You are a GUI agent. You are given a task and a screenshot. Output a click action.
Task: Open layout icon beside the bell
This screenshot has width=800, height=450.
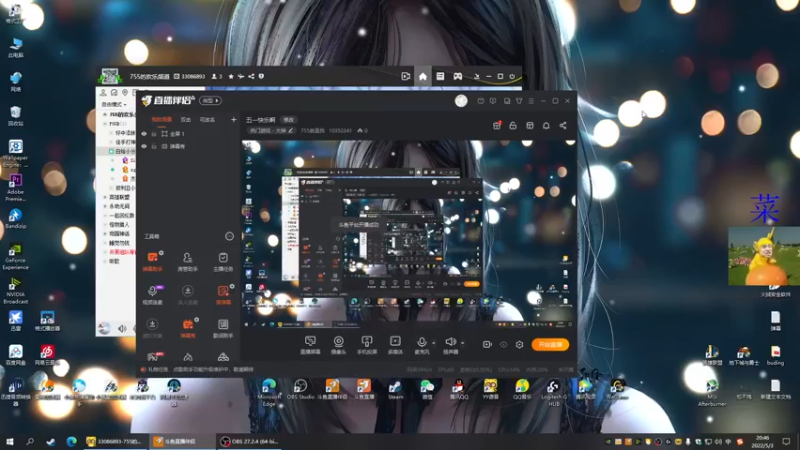click(x=530, y=126)
